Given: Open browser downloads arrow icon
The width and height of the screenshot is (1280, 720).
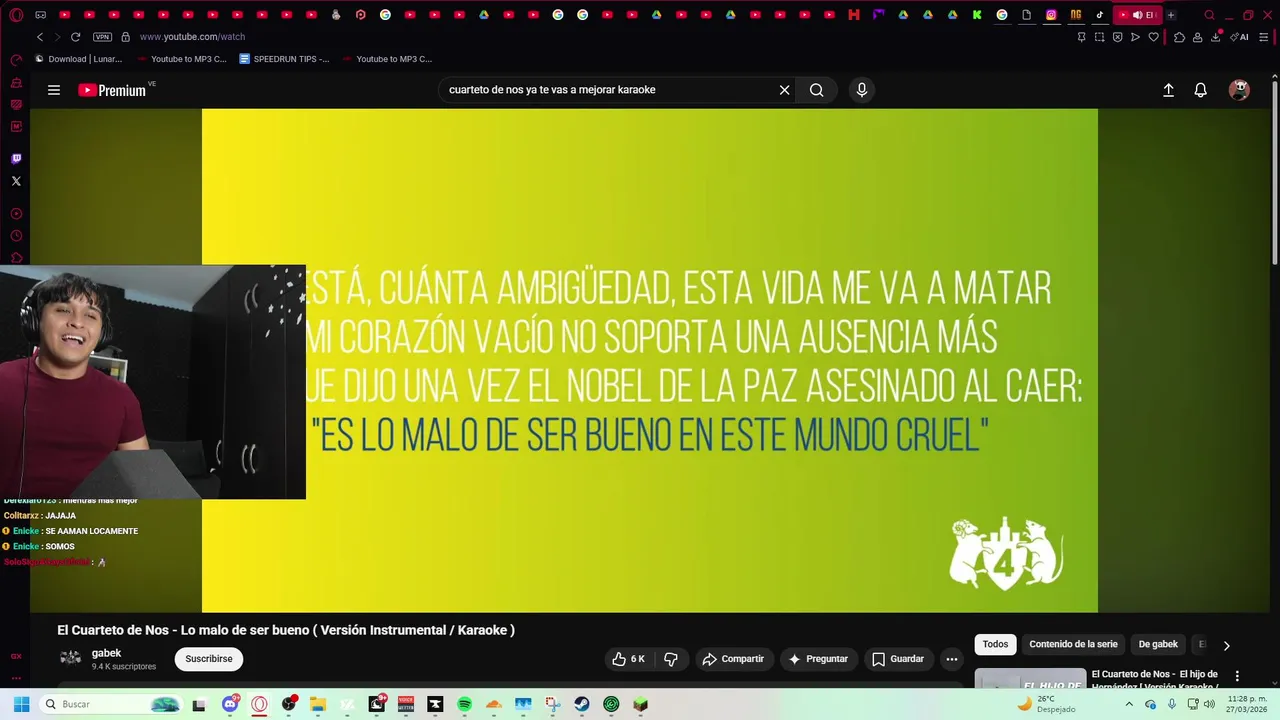Looking at the screenshot, I should click(x=1216, y=37).
